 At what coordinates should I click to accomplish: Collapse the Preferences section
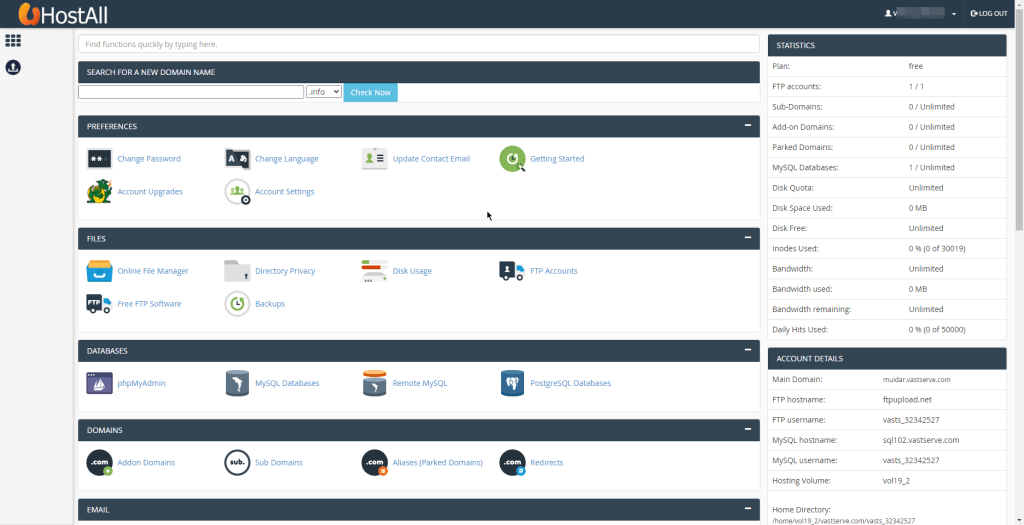(x=747, y=126)
